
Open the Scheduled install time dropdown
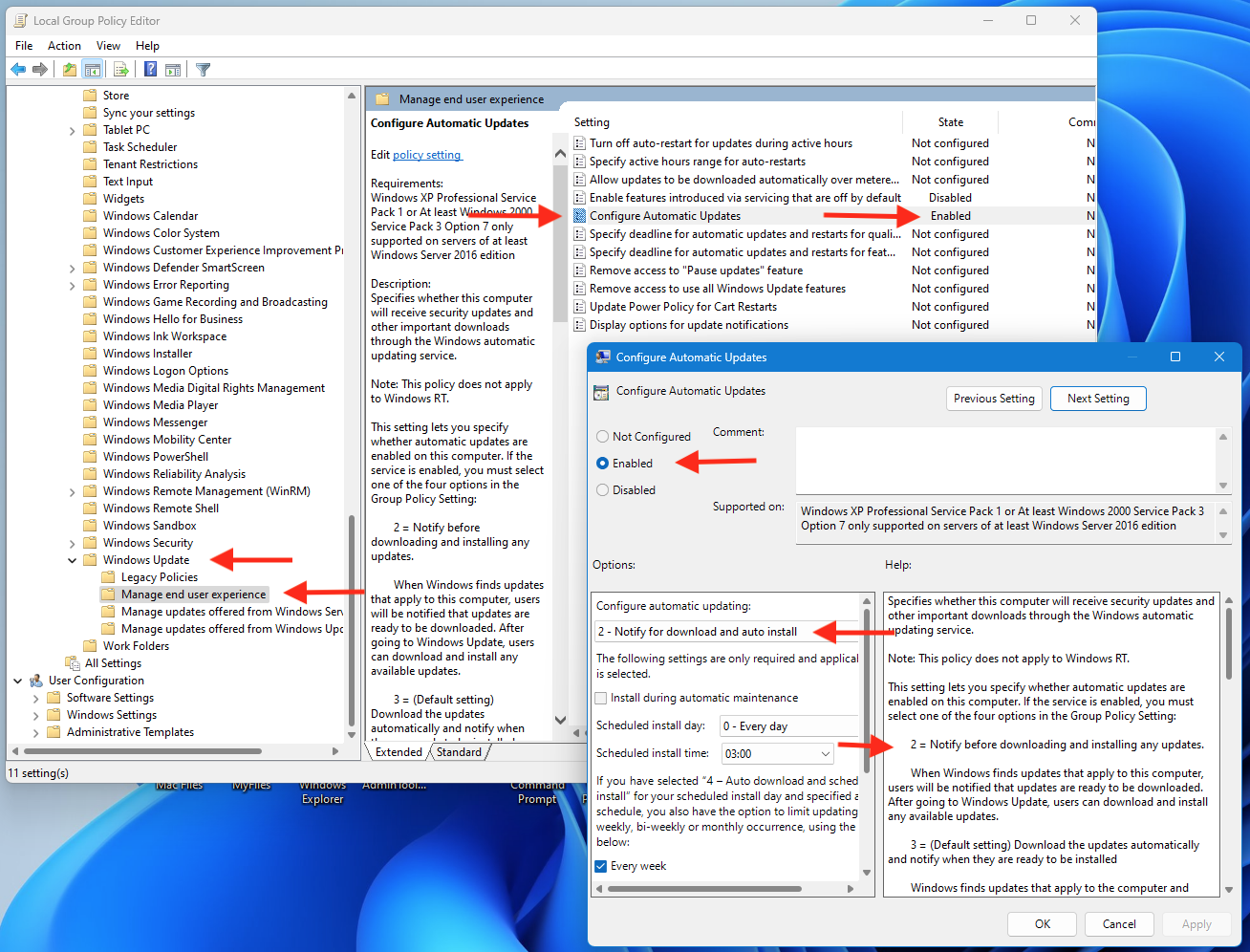825,754
